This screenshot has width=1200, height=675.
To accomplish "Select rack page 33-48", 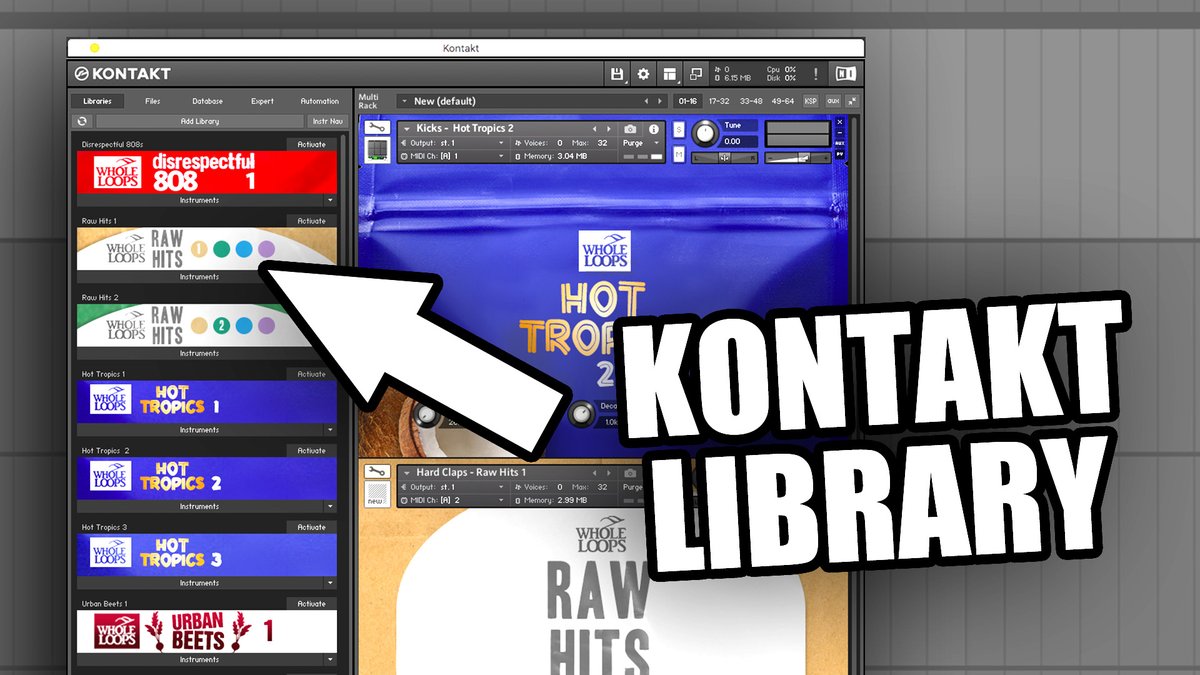I will (749, 101).
